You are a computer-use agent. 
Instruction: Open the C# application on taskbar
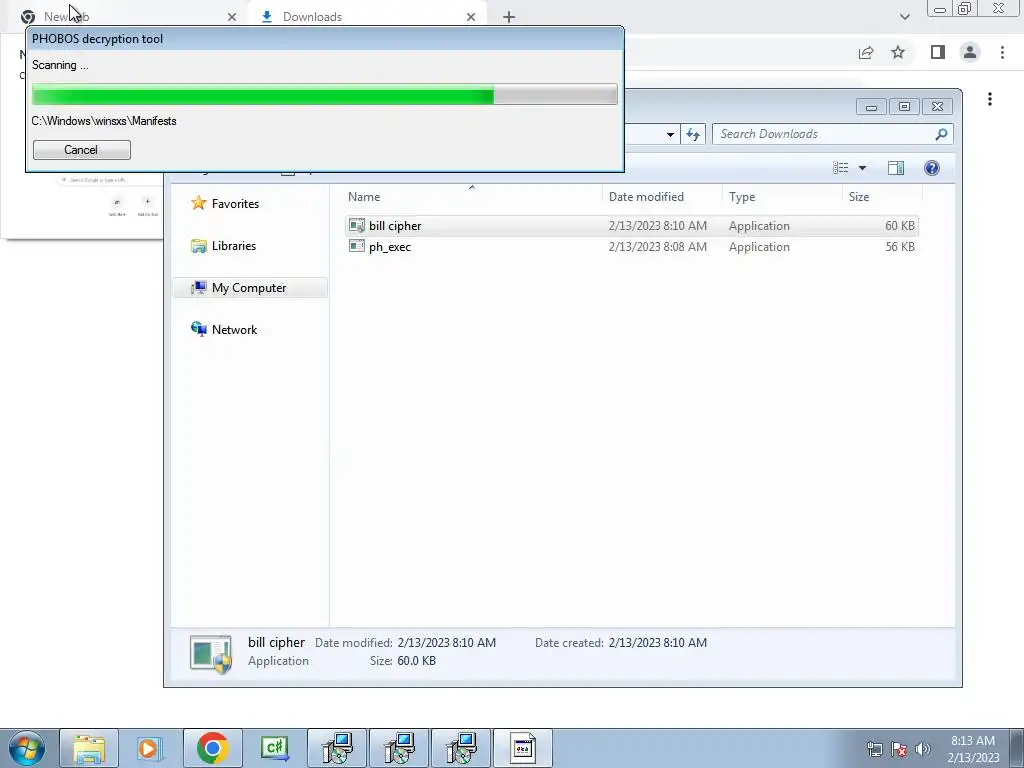[x=275, y=748]
